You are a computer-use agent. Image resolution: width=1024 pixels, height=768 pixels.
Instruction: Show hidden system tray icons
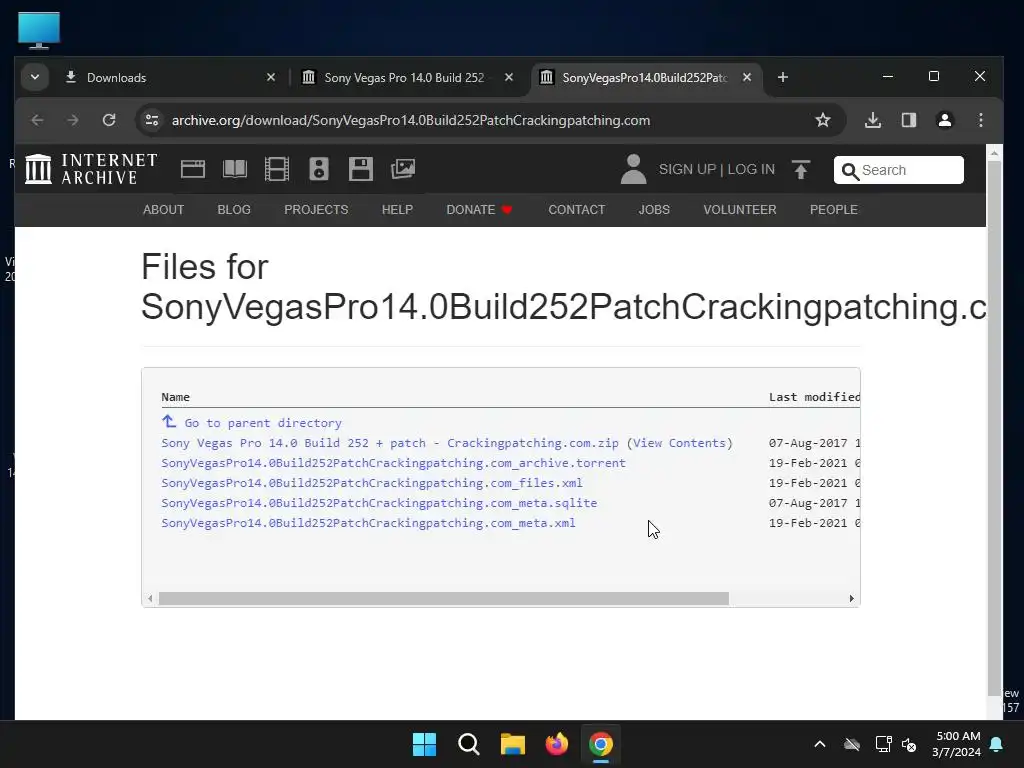[x=820, y=744]
